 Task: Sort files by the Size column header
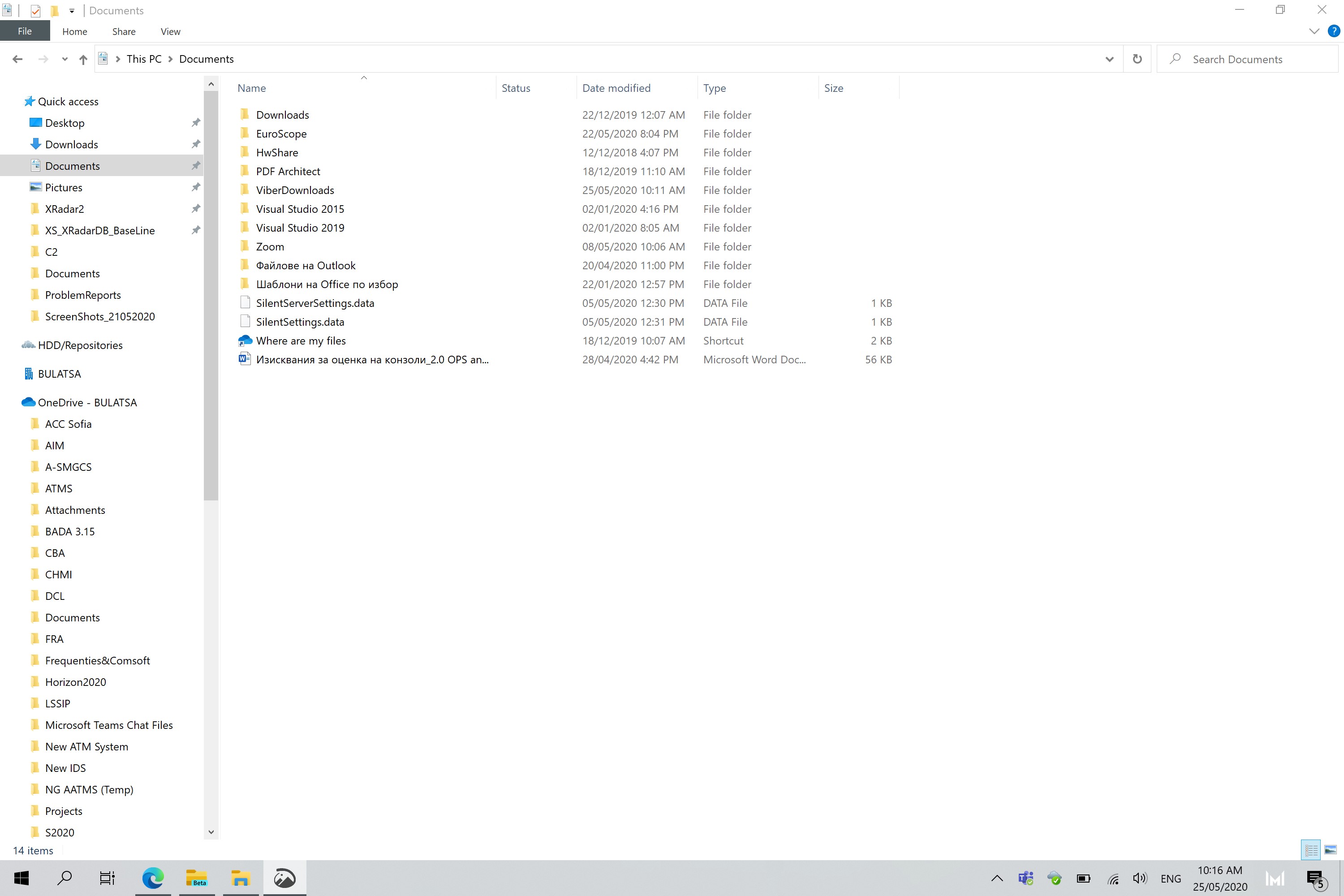point(834,88)
